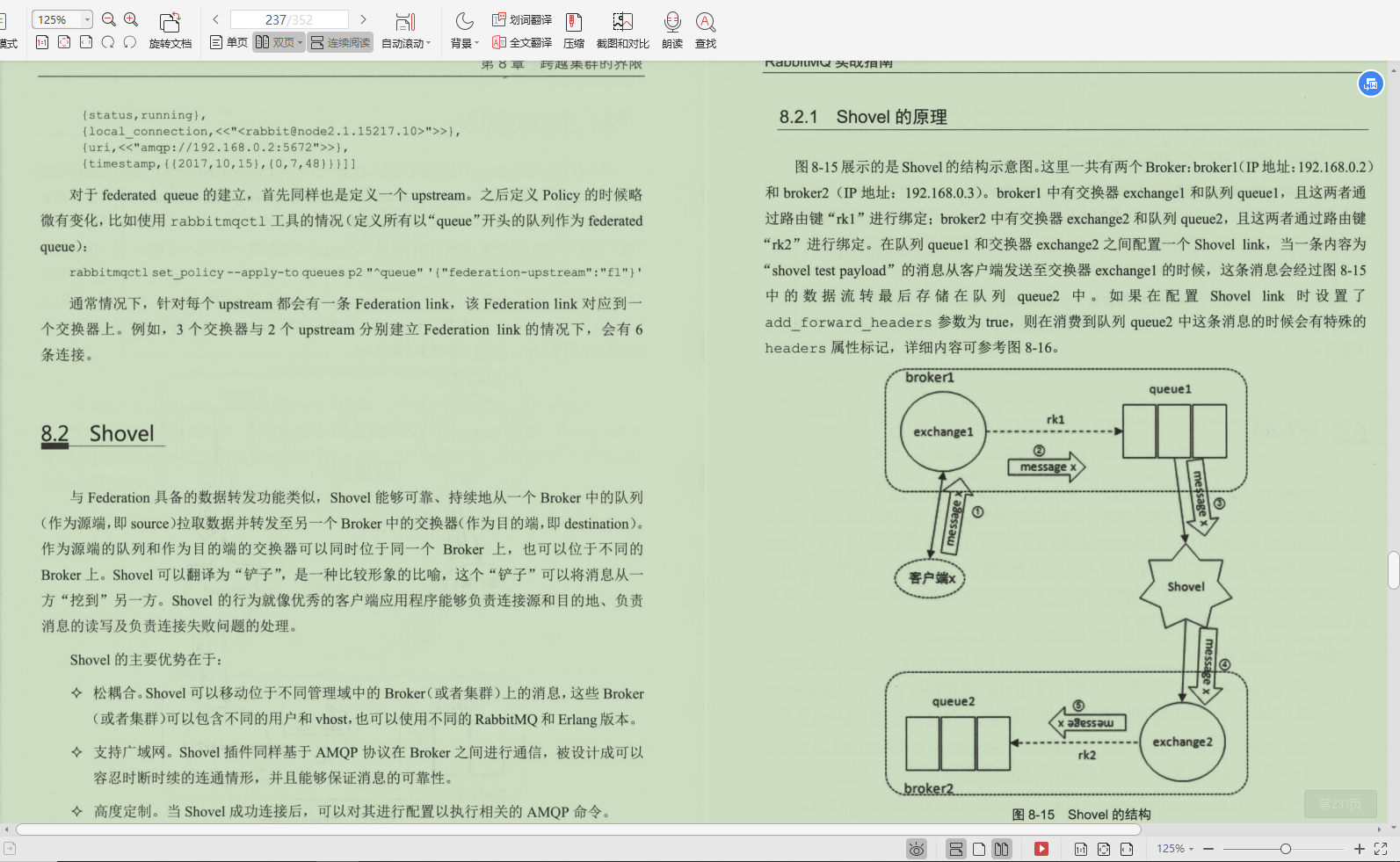1400x862 pixels.
Task: Fit width in top toolbar
Action: click(x=86, y=42)
